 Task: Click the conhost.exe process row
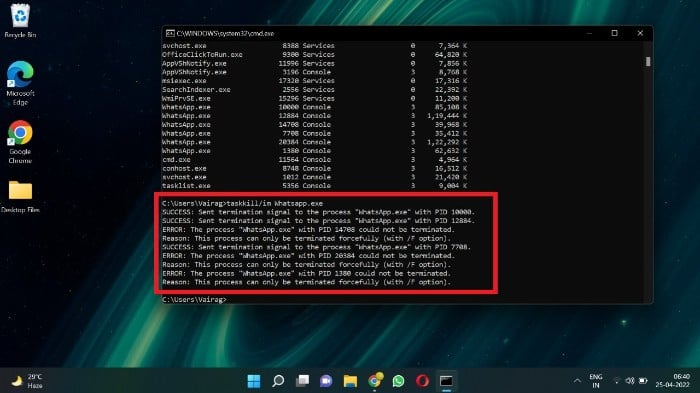pos(315,168)
